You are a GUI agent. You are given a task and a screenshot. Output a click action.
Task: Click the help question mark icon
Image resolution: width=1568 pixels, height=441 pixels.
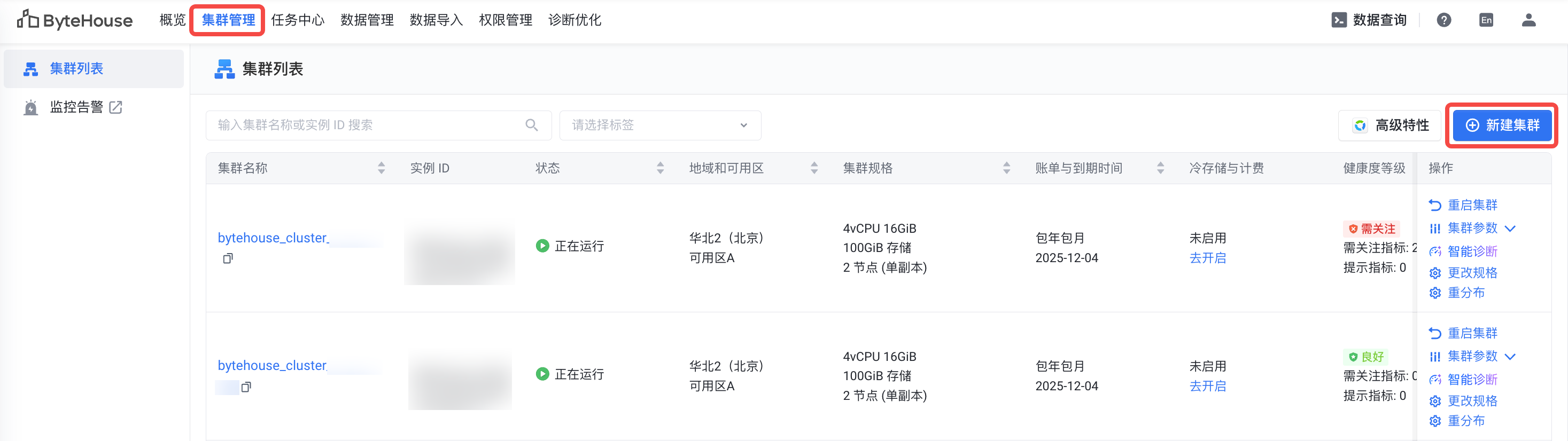pyautogui.click(x=1443, y=20)
